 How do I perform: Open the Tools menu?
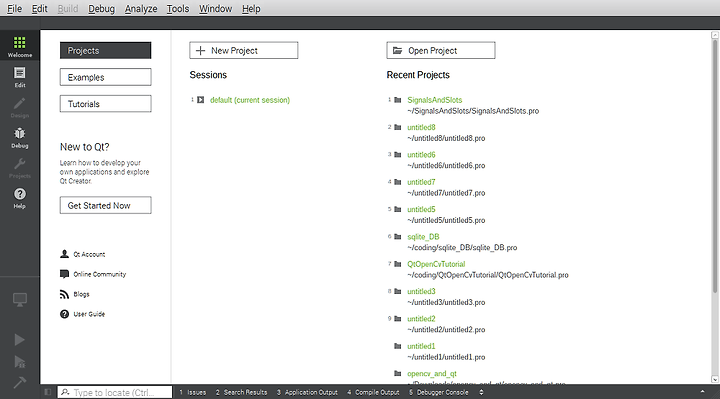178,8
